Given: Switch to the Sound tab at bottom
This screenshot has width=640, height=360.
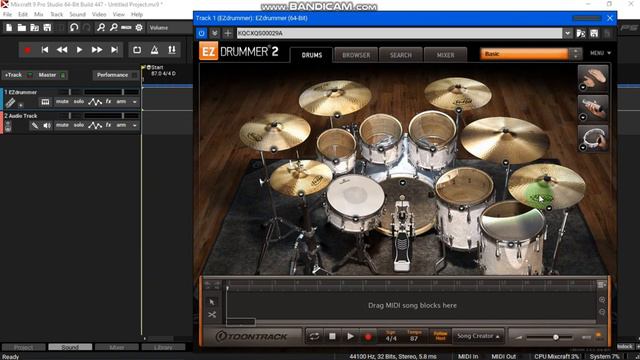Looking at the screenshot, I should [x=70, y=347].
